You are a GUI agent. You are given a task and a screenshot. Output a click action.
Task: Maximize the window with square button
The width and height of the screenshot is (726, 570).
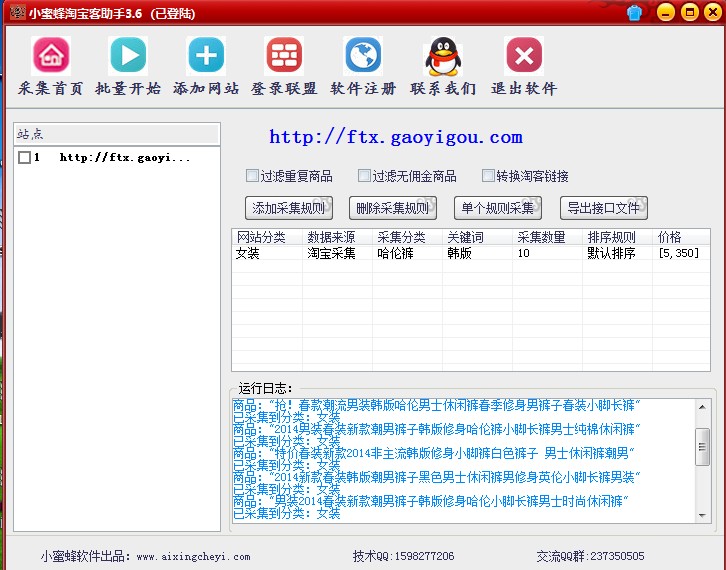689,13
